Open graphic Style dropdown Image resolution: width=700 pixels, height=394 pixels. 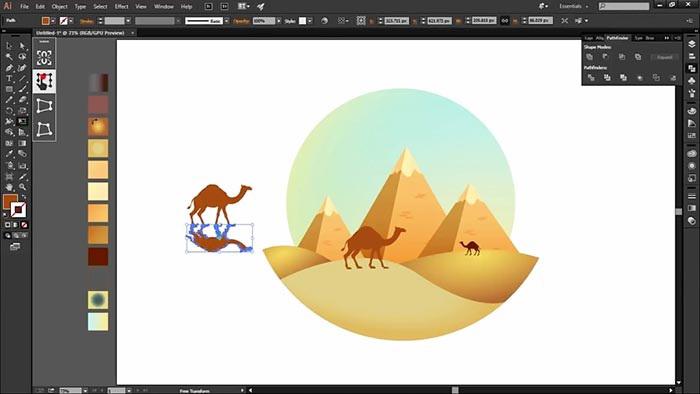310,21
